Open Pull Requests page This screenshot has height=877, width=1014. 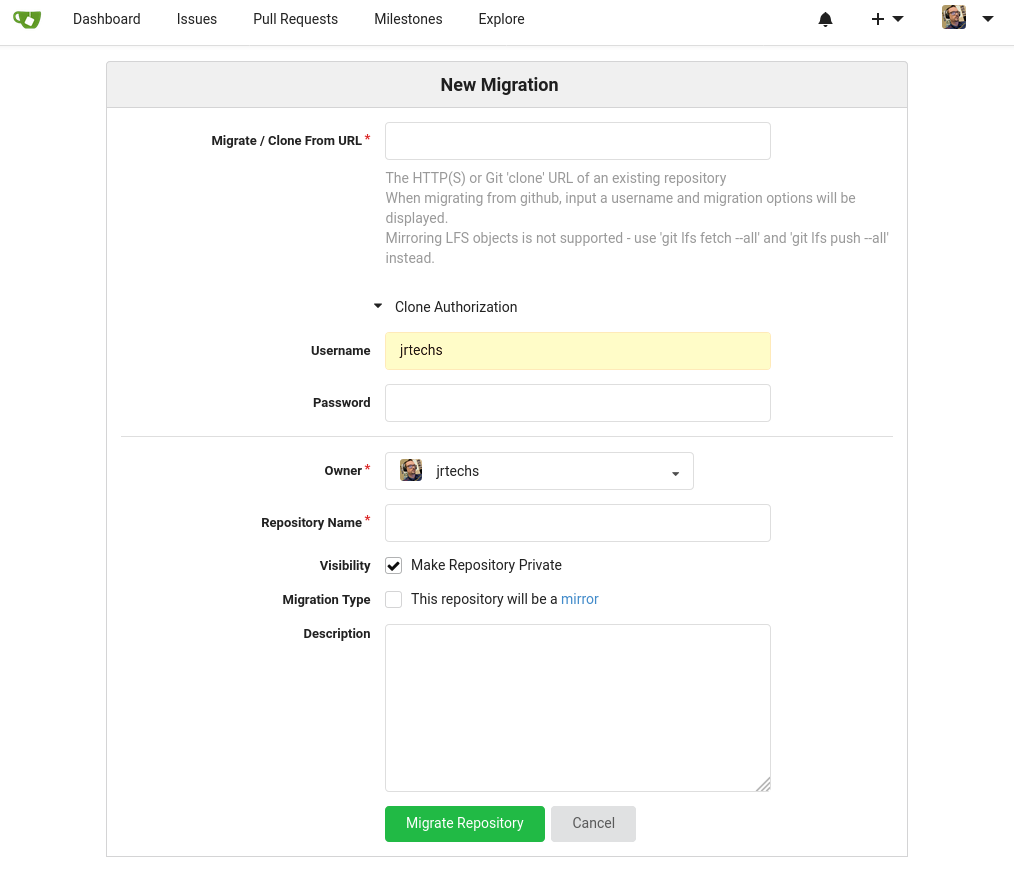(295, 19)
